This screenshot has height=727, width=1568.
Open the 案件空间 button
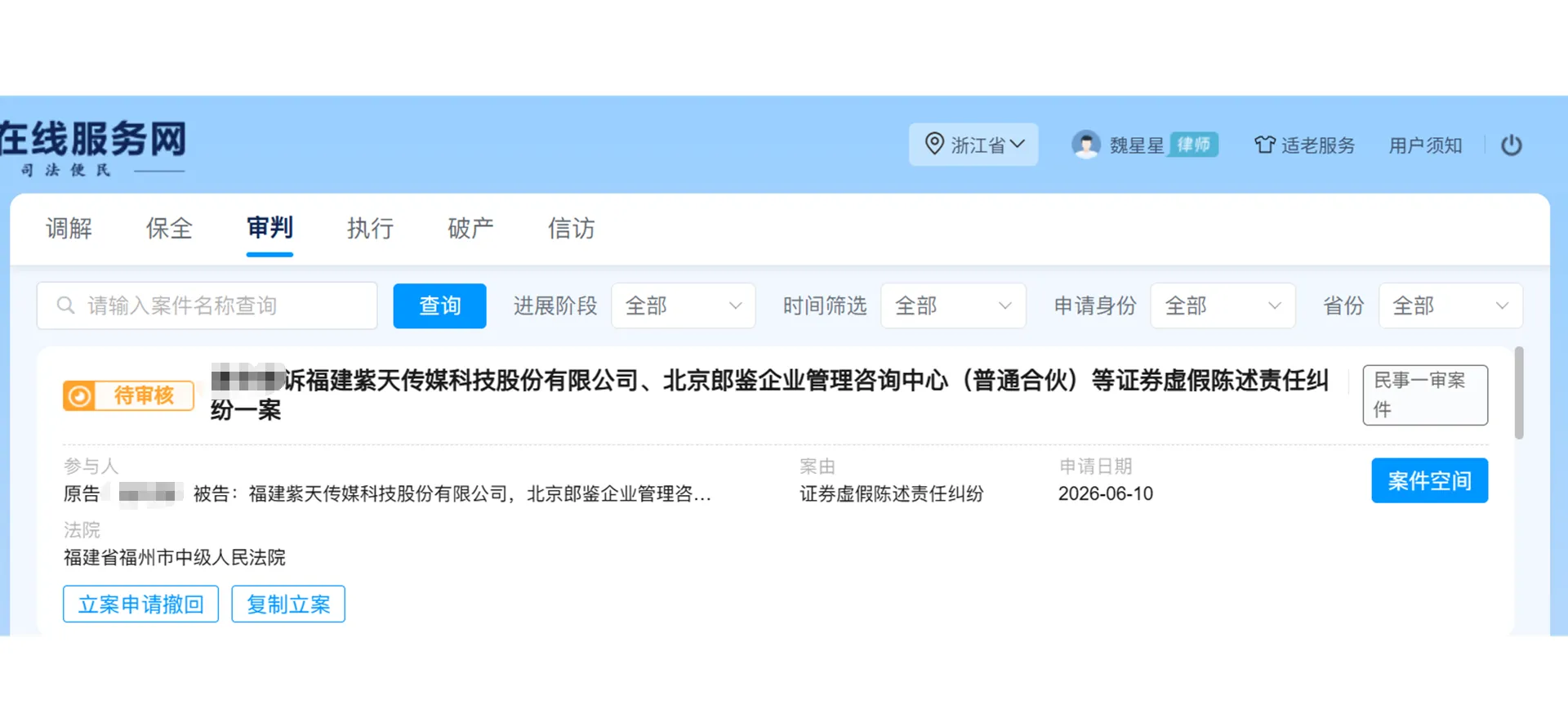[x=1429, y=480]
